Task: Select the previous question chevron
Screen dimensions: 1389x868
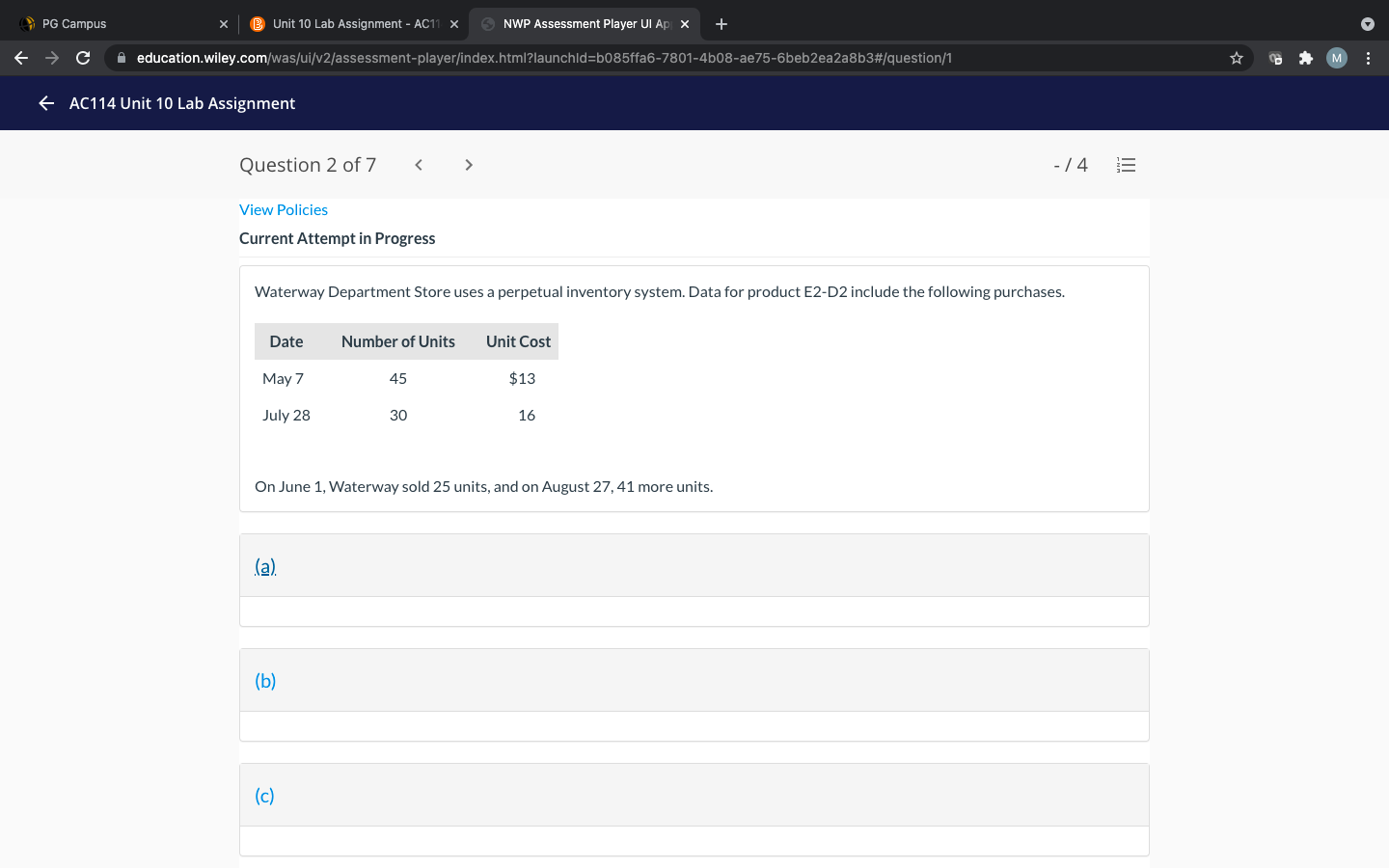Action: [418, 164]
